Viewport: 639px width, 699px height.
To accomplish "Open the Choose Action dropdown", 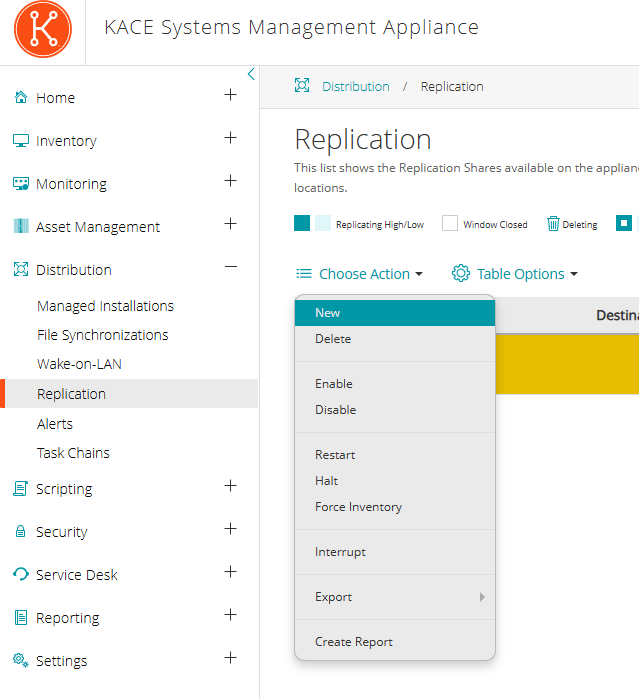I will pos(359,274).
